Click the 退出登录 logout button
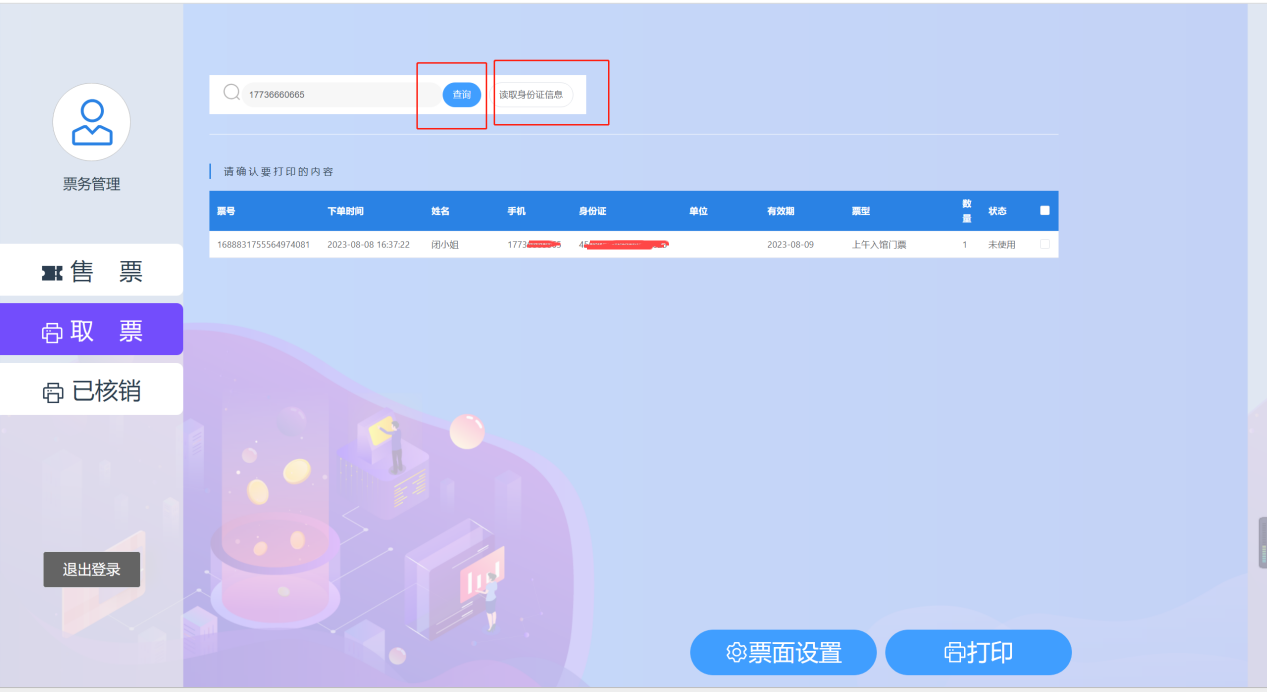This screenshot has height=692, width=1267. tap(91, 569)
